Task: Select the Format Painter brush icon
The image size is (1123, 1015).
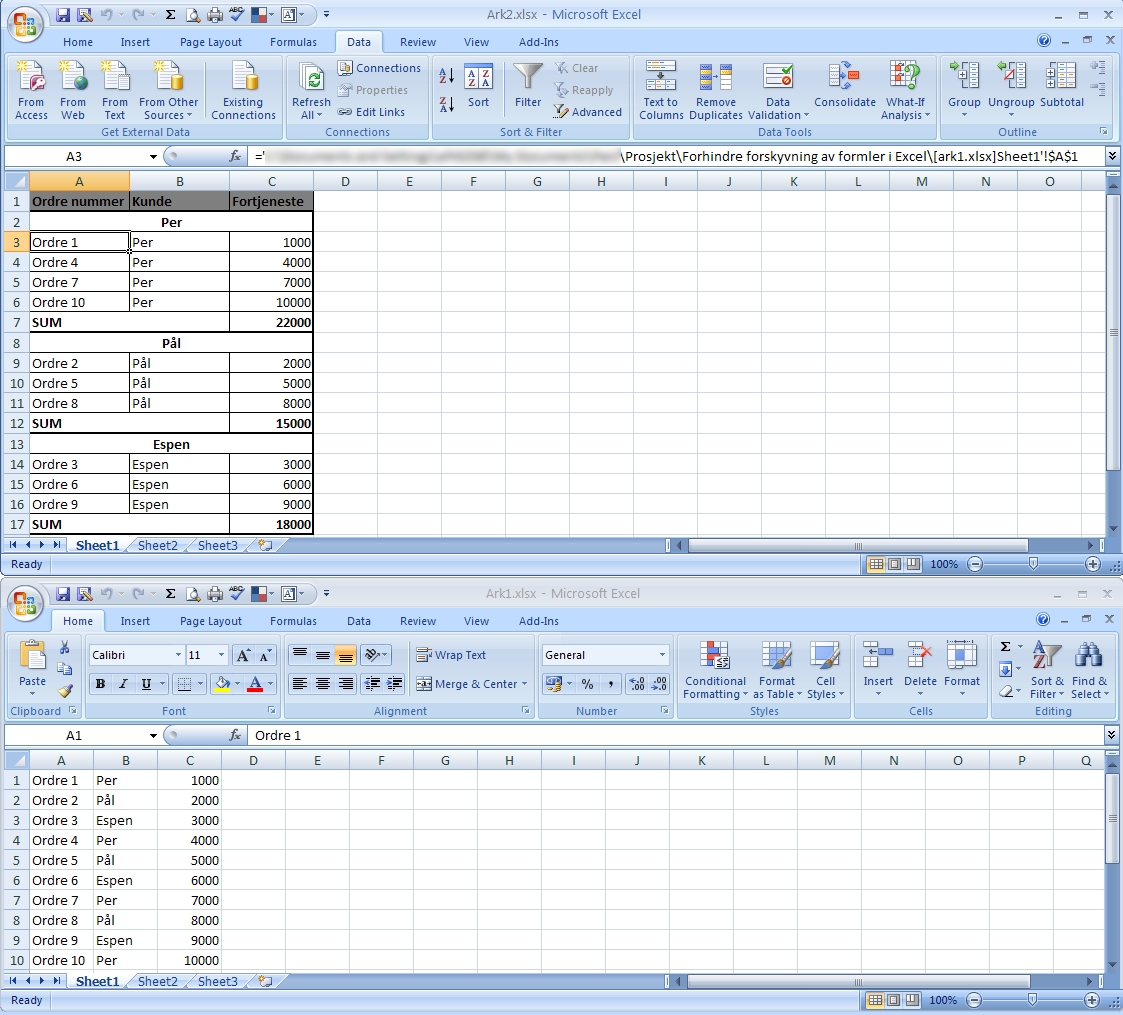Action: [x=65, y=690]
